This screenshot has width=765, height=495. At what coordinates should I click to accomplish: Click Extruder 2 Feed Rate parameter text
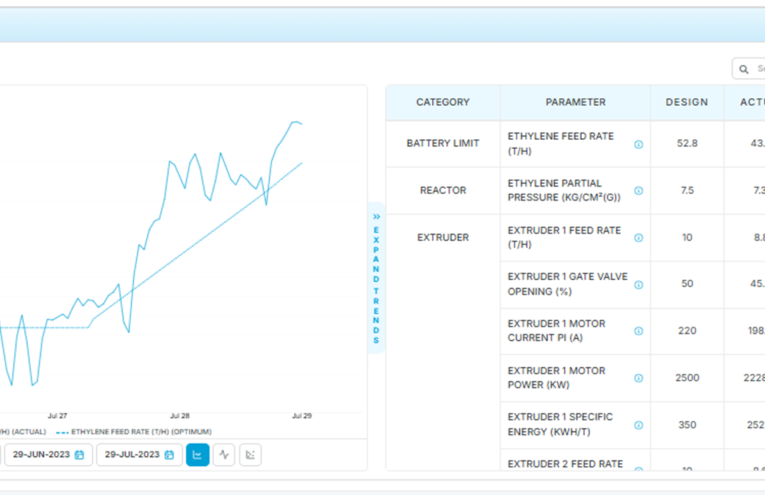click(x=565, y=464)
